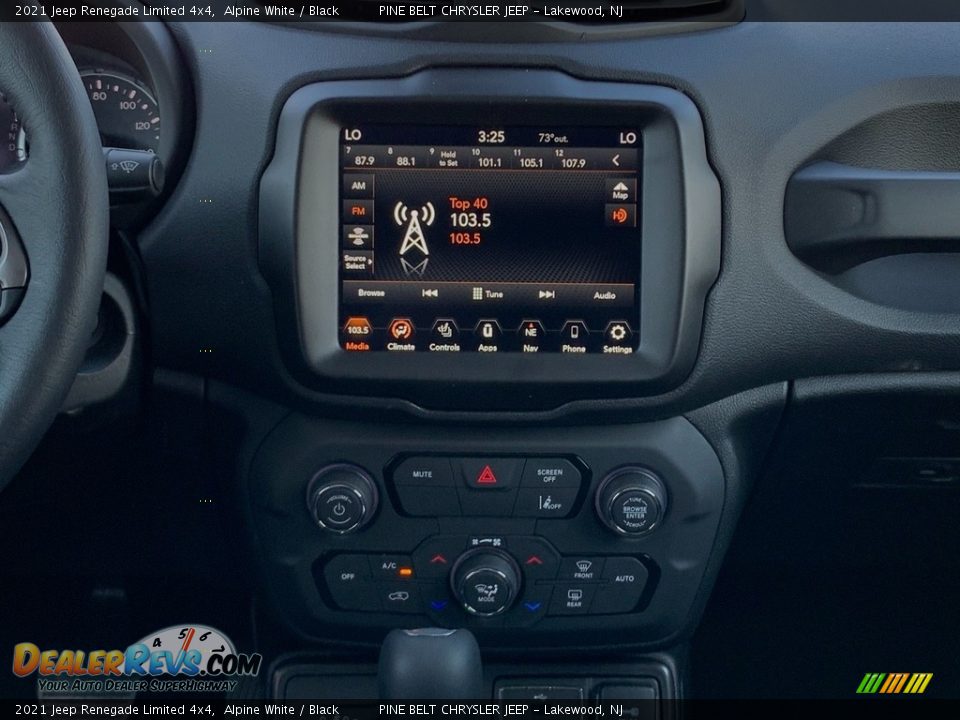
Task: Toggle HD Radio icon
Action: [x=620, y=216]
